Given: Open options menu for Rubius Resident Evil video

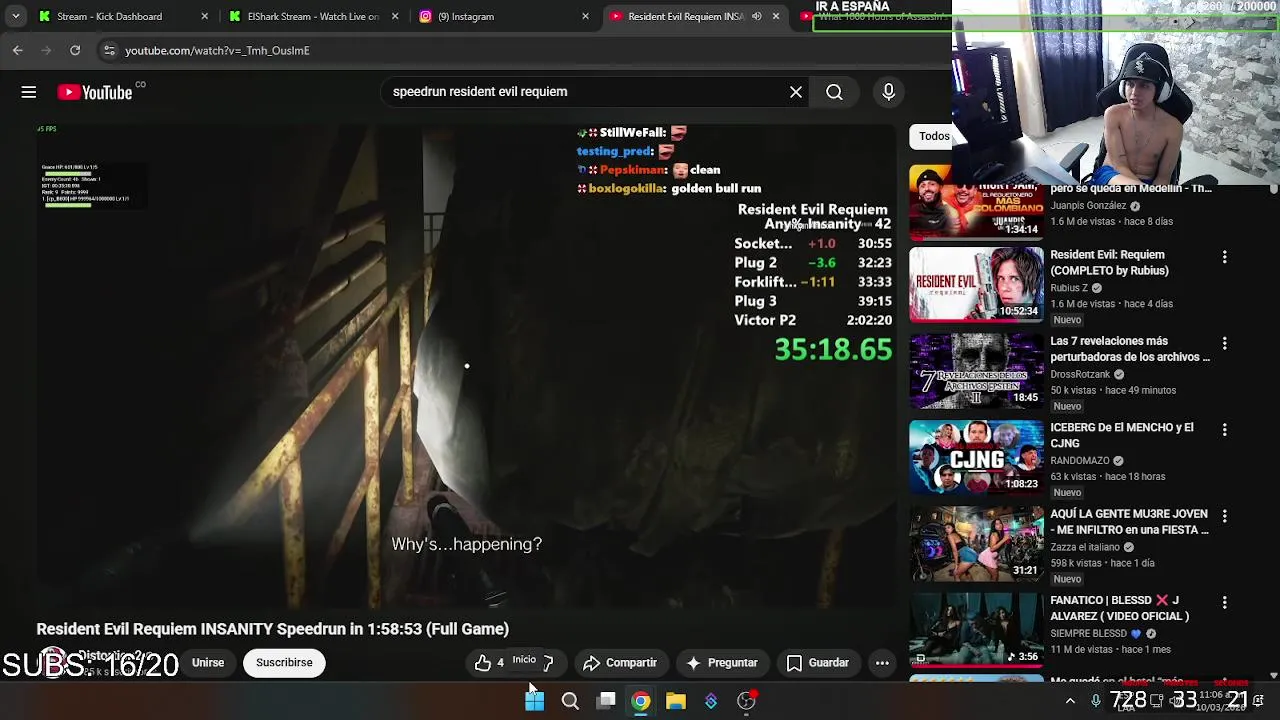Looking at the screenshot, I should [1224, 257].
